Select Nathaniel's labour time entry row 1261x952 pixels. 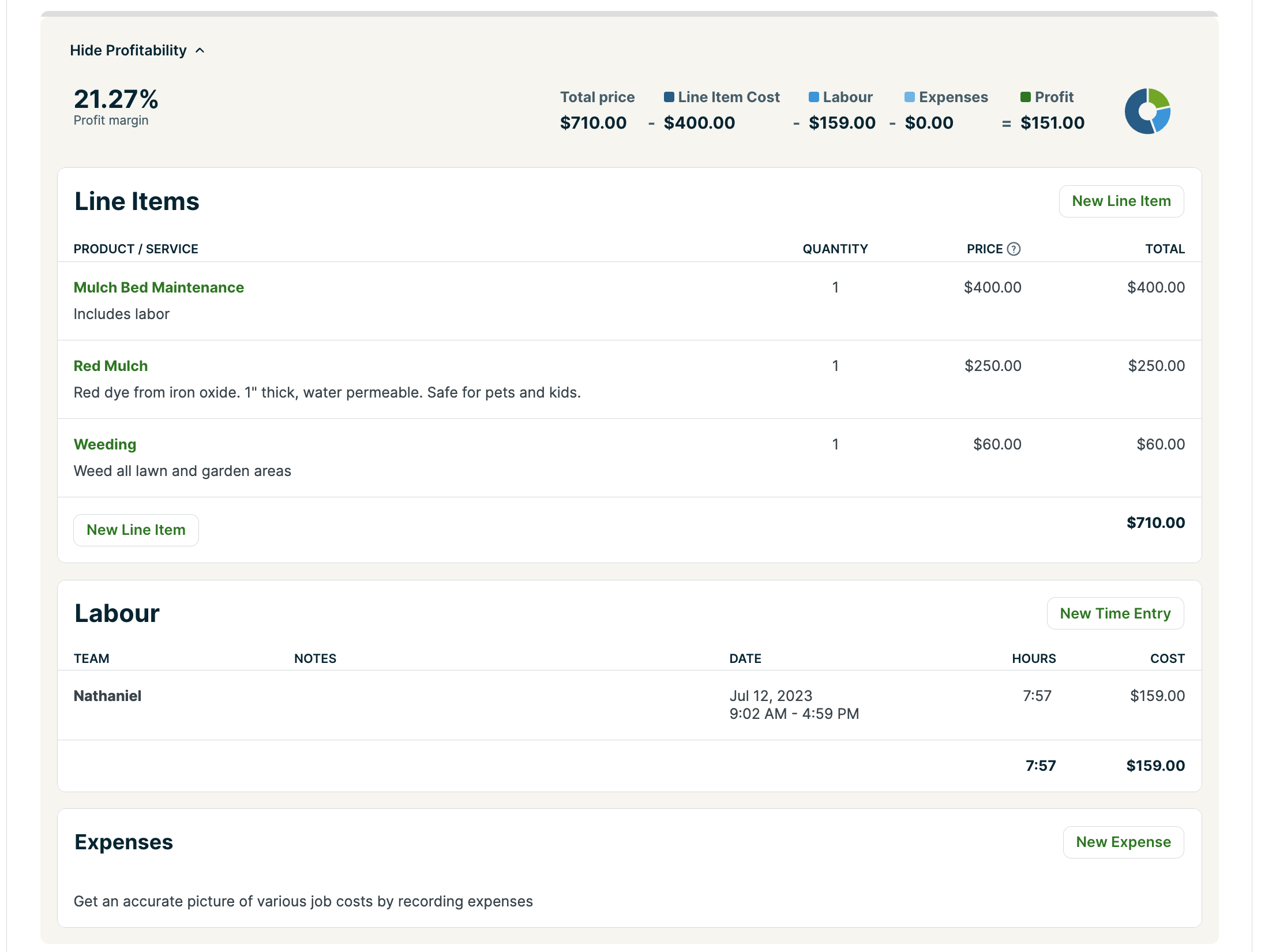click(x=108, y=696)
